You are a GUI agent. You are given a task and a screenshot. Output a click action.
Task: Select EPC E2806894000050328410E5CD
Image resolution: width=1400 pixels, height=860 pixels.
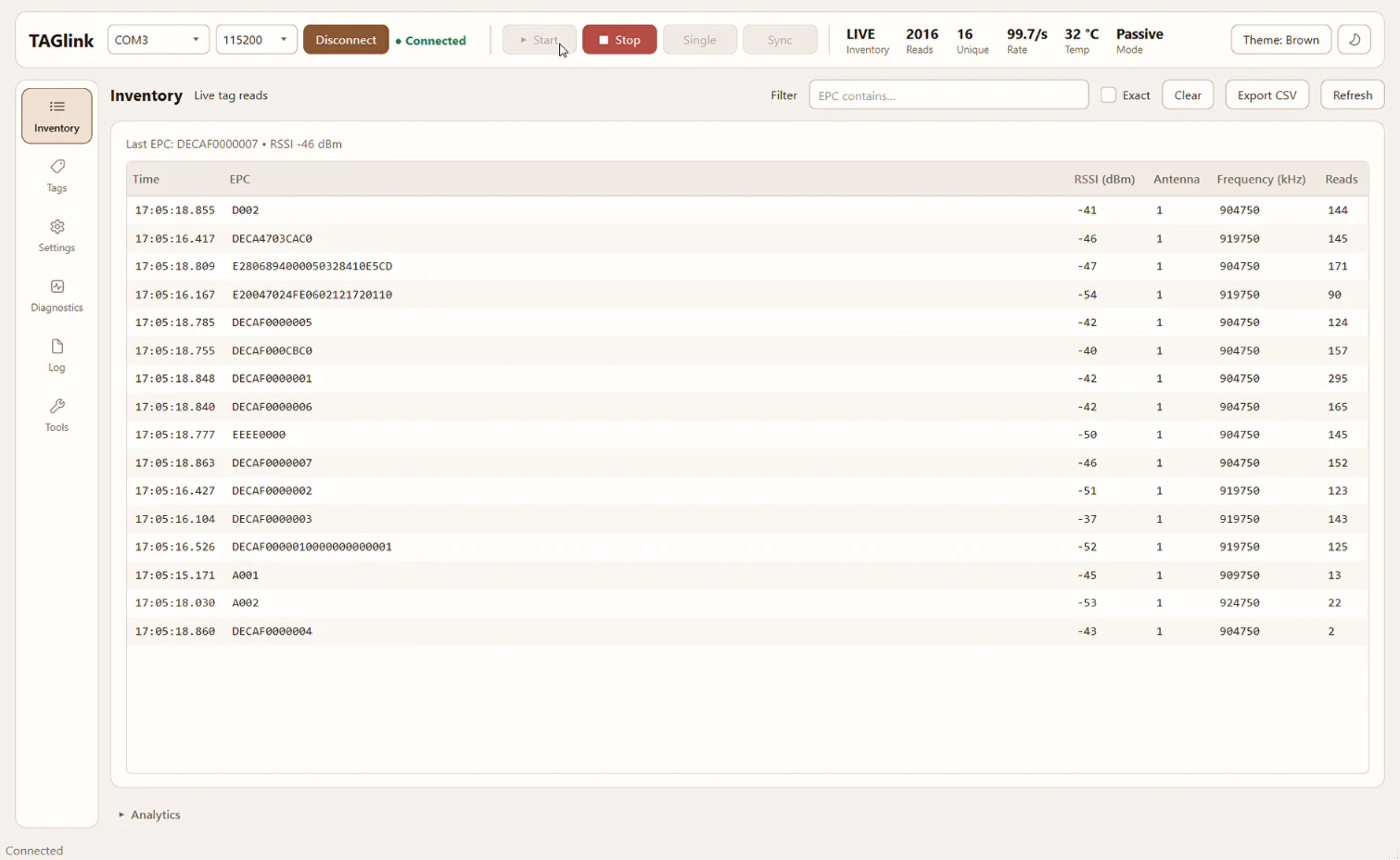coord(747,266)
